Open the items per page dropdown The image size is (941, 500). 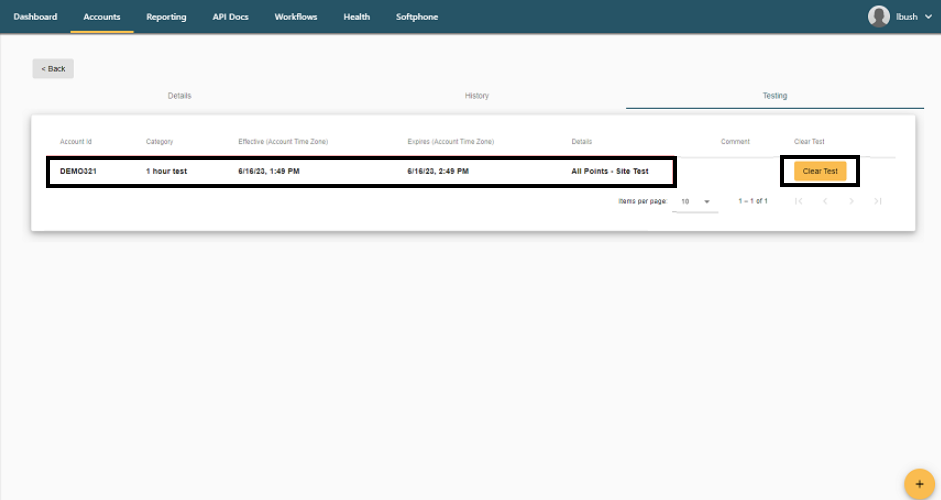(x=695, y=202)
